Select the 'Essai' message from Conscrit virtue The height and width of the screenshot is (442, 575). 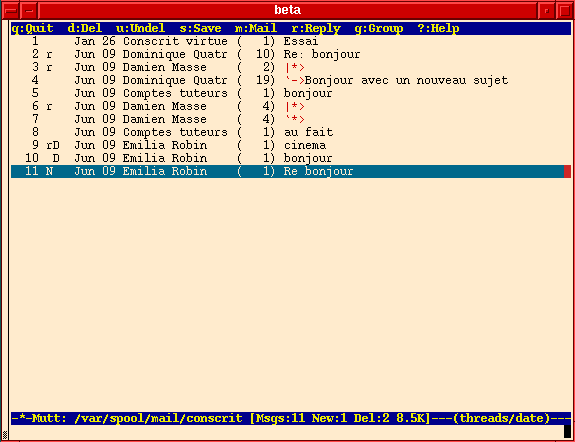[290, 41]
